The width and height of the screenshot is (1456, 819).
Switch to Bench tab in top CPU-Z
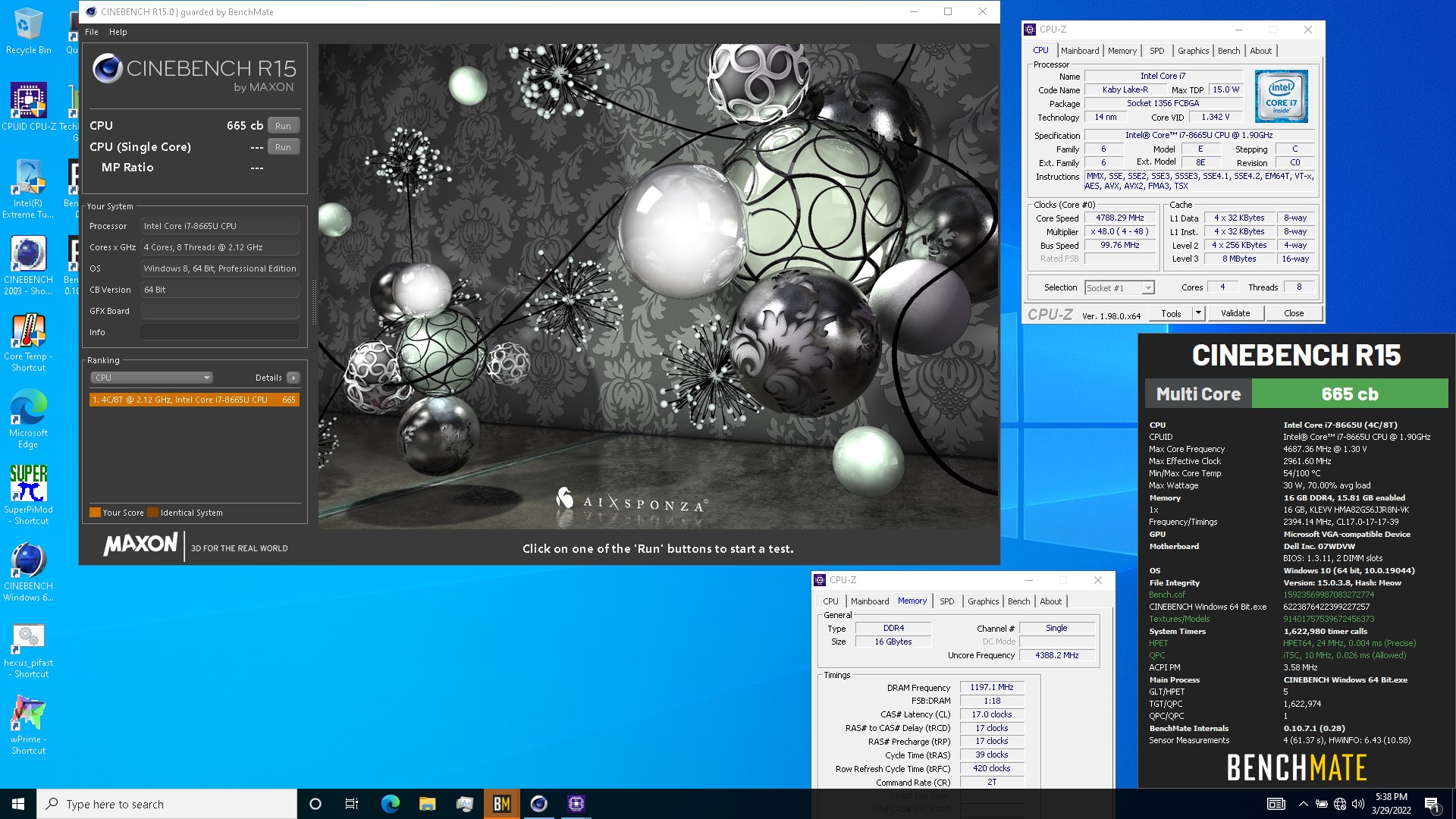(1228, 51)
